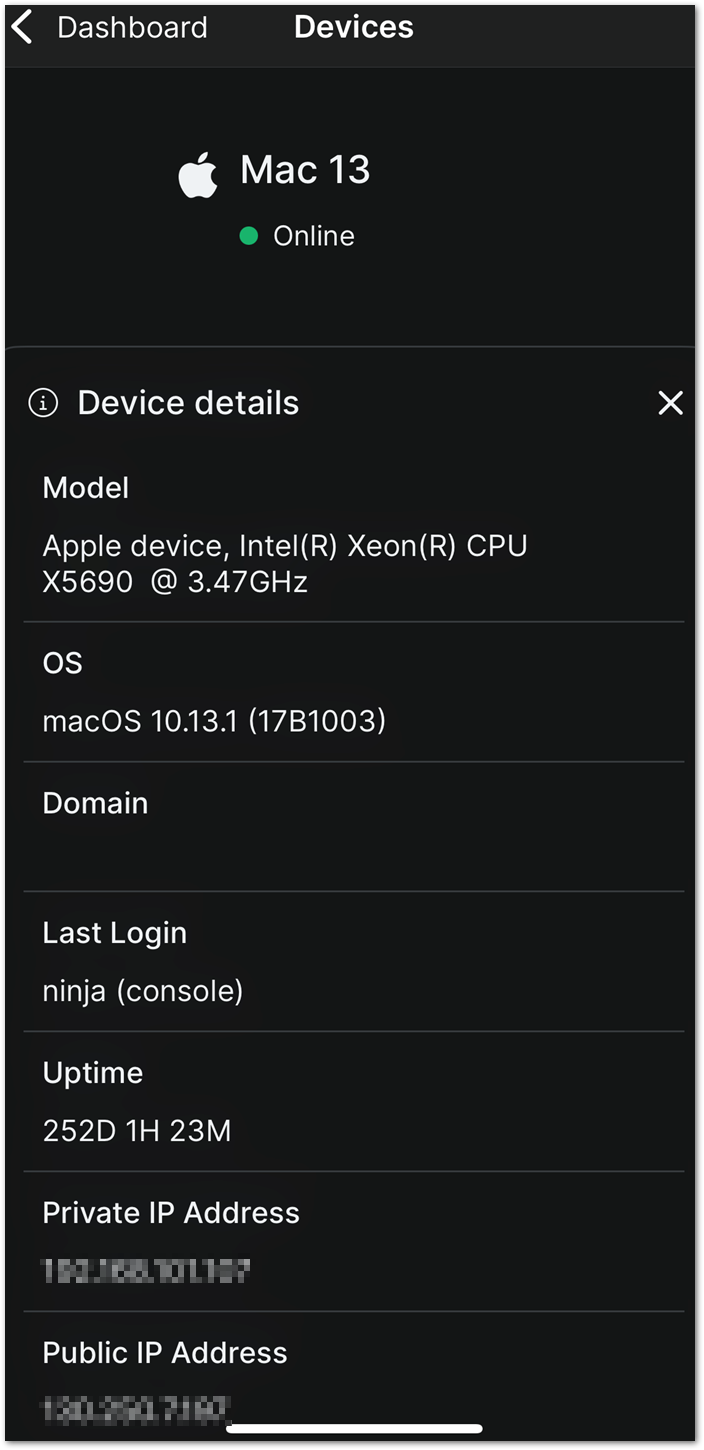704x1450 pixels.
Task: Tap the green Online status dot
Action: click(x=249, y=236)
